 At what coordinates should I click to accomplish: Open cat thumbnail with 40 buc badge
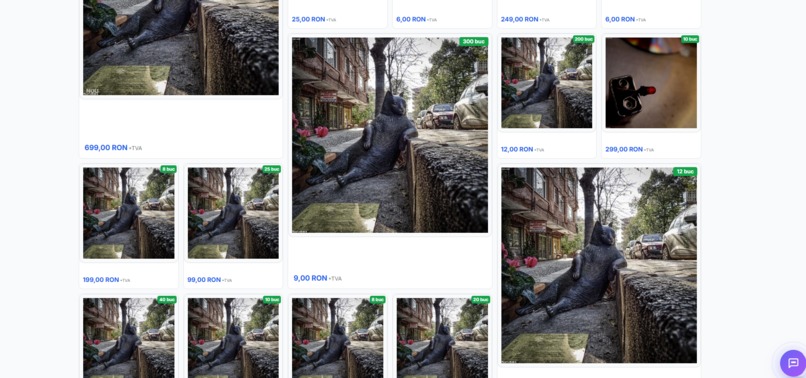(x=129, y=338)
